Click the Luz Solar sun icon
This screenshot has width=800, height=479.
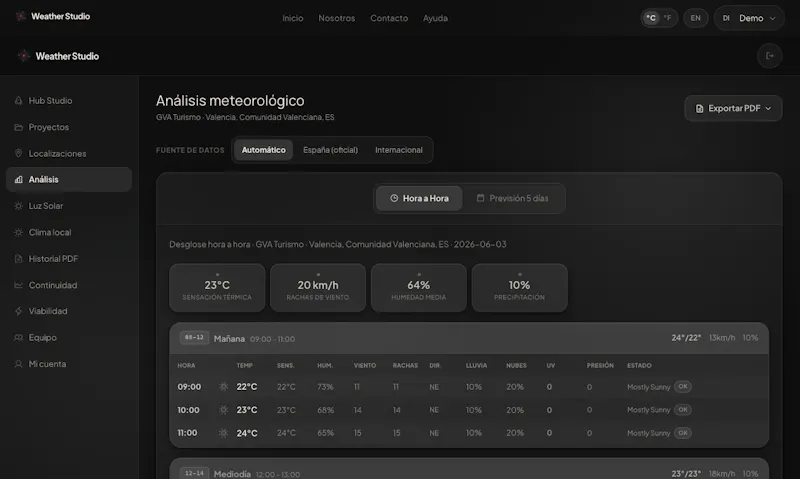pos(18,206)
